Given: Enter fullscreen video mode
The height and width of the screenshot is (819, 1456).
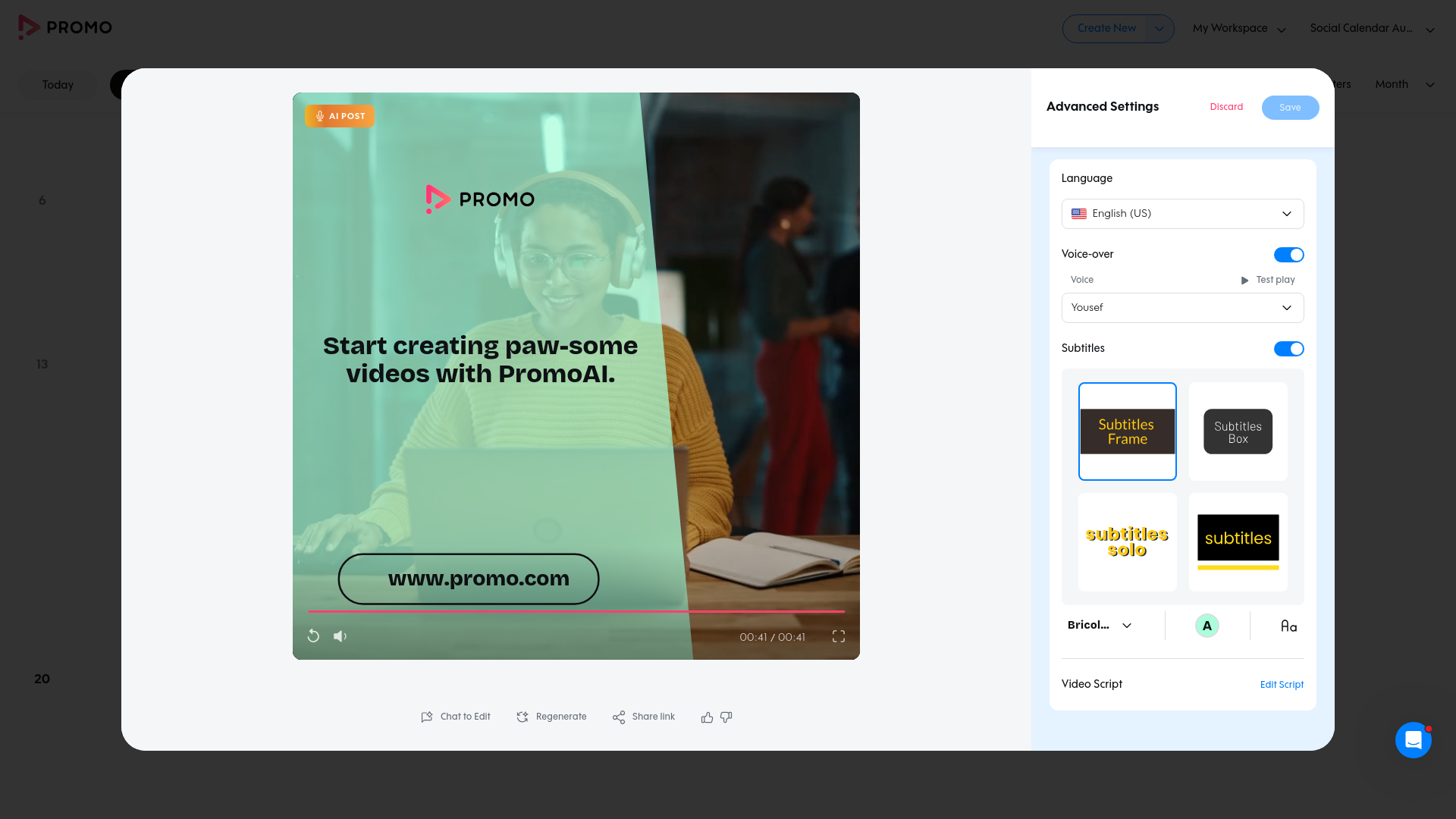Looking at the screenshot, I should pyautogui.click(x=838, y=636).
